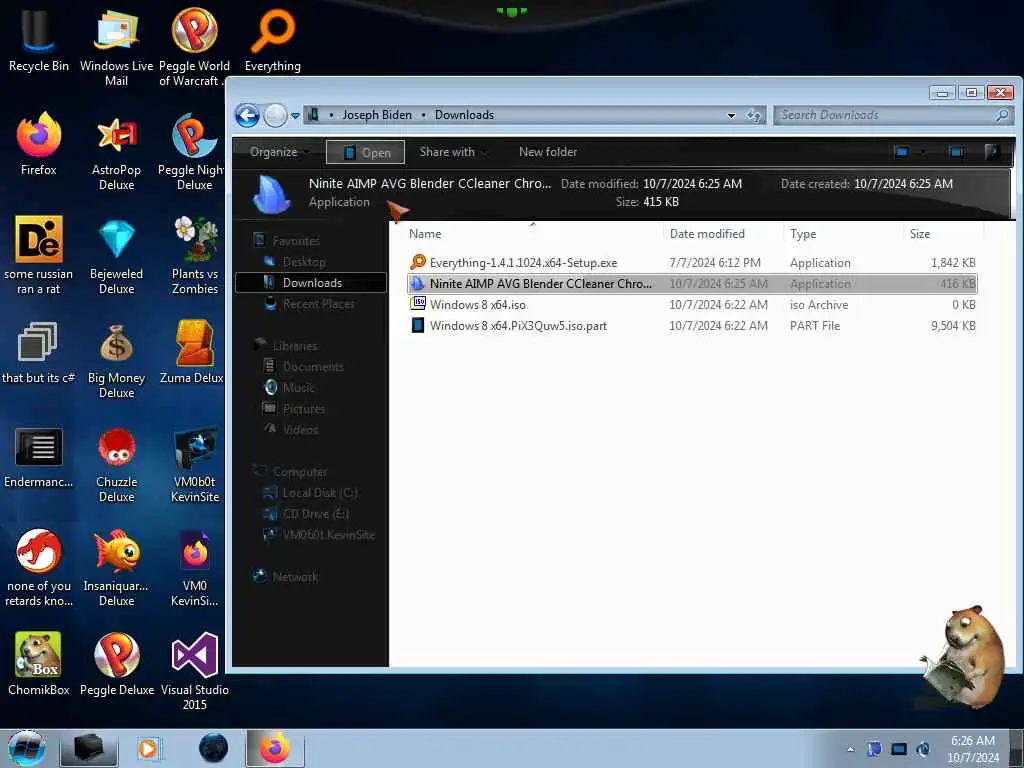Click the volume icon in system tray
The width and height of the screenshot is (1024, 768).
923,749
